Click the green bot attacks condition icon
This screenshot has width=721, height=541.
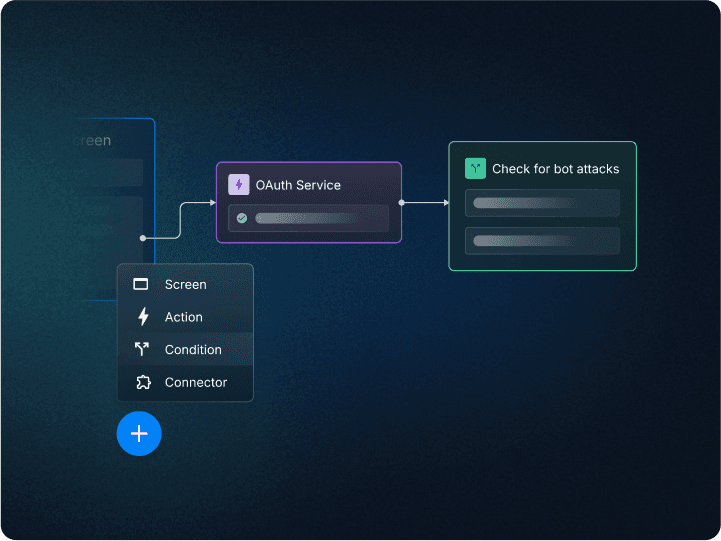point(475,169)
